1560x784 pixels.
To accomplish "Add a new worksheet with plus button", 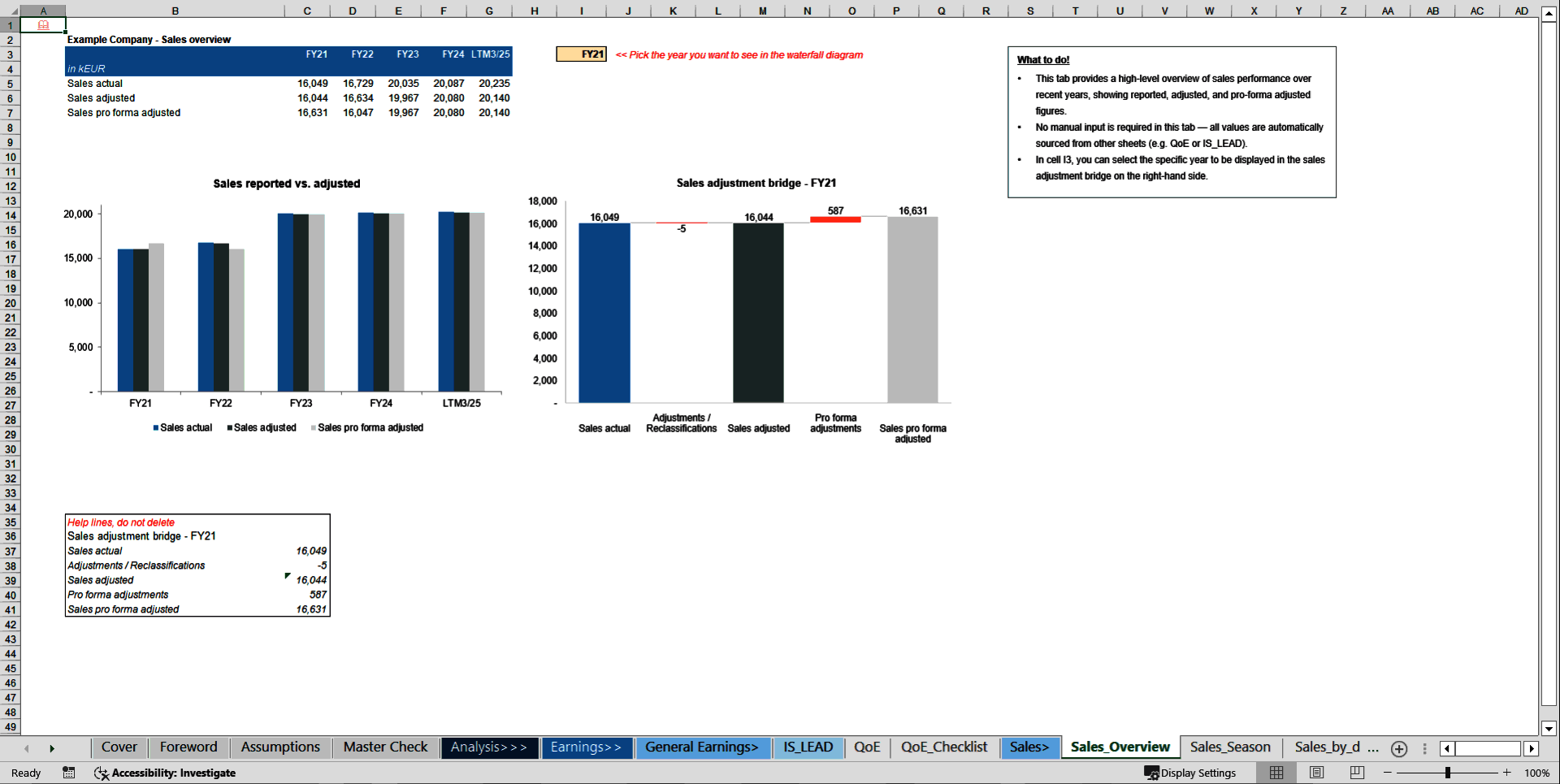I will [x=1399, y=748].
